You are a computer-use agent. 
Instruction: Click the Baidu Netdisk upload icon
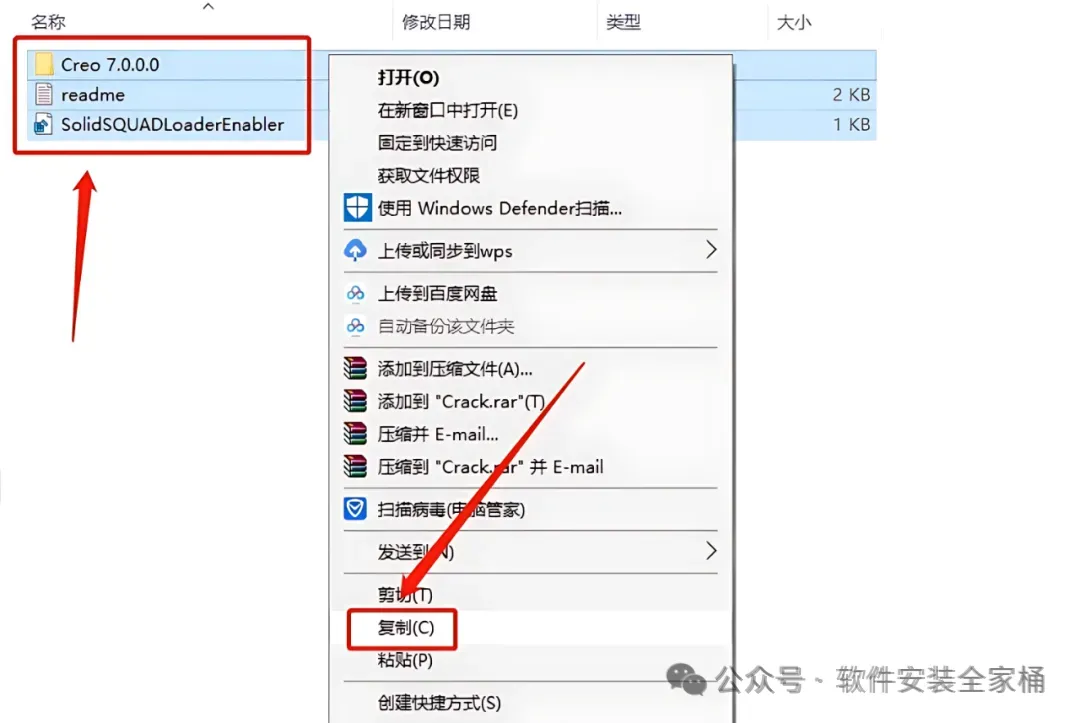point(355,293)
